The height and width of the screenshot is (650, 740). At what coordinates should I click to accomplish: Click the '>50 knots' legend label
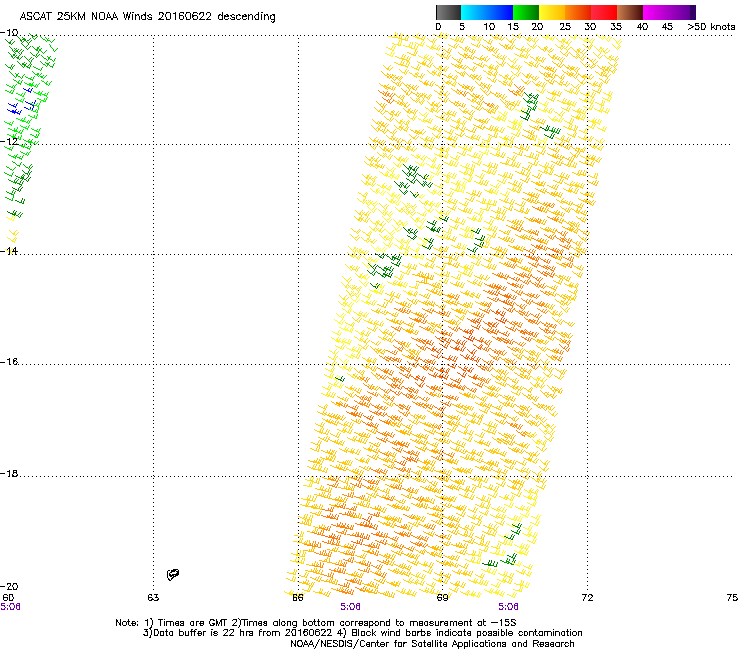711,27
